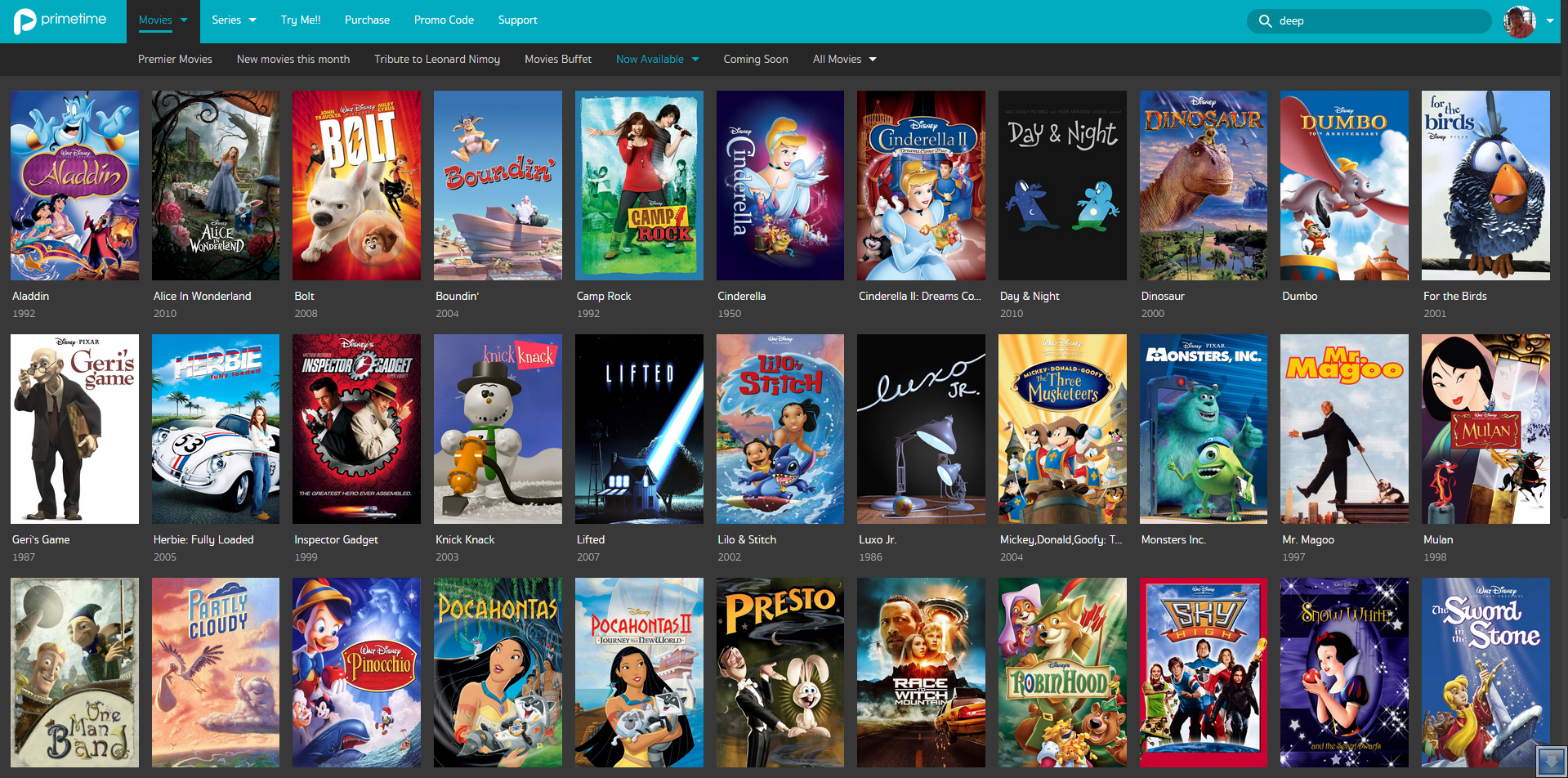Open the Movies menu

tap(155, 20)
